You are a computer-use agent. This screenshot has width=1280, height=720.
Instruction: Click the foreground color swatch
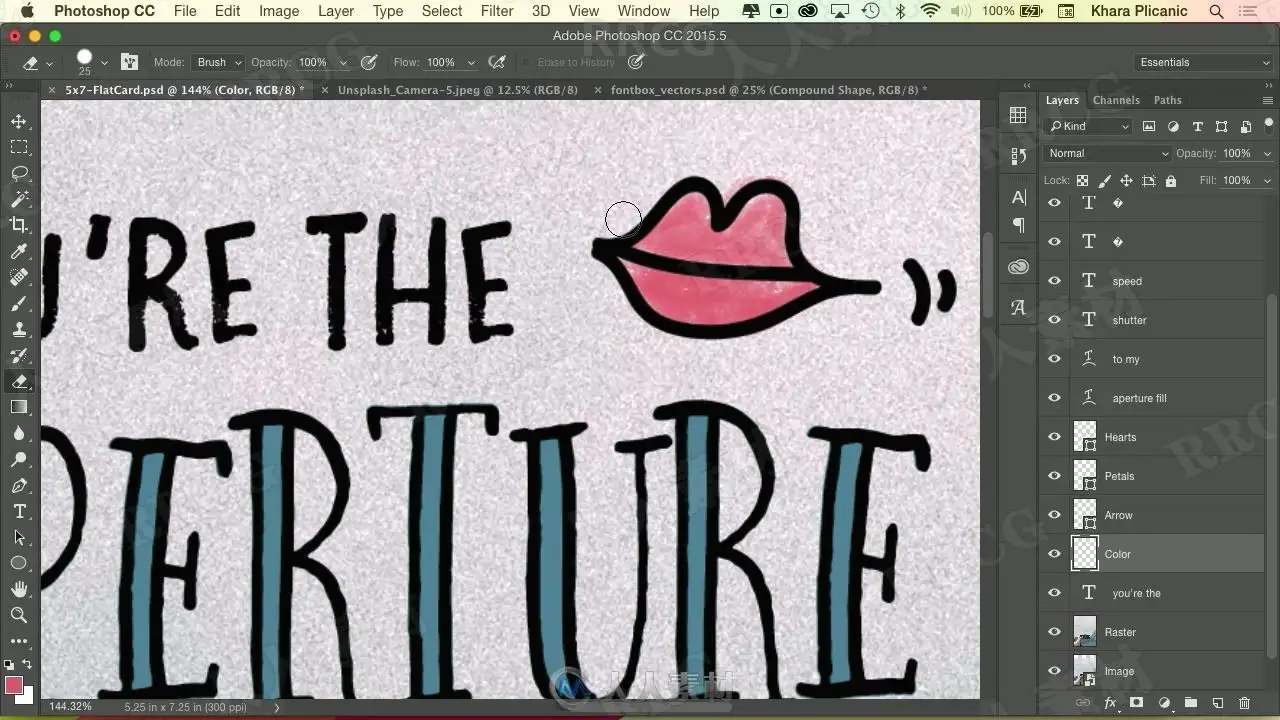click(14, 685)
